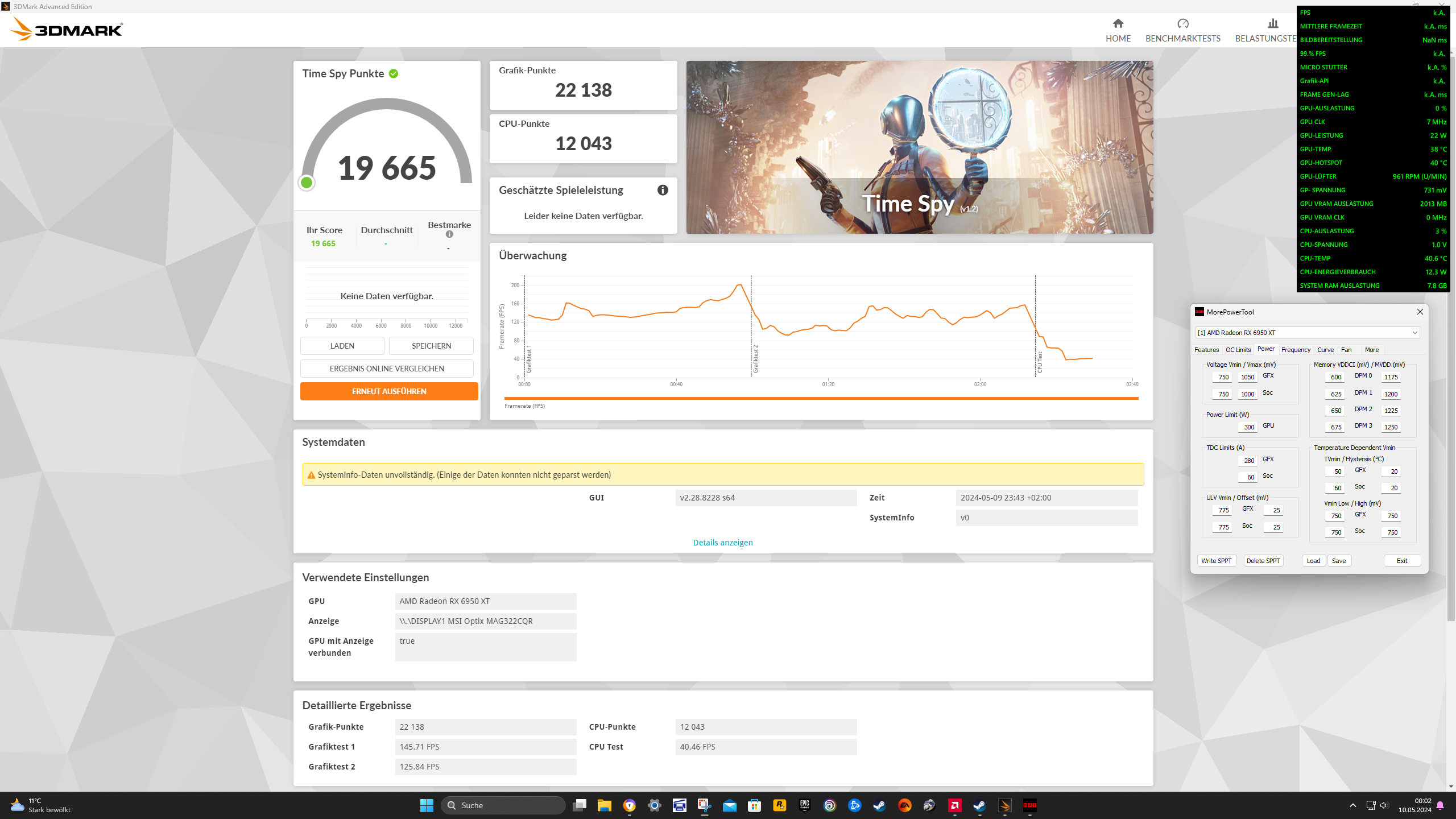This screenshot has height=819, width=1456.
Task: Click the Grafiktest 2 marker on the monitoring chart
Action: coord(755,358)
